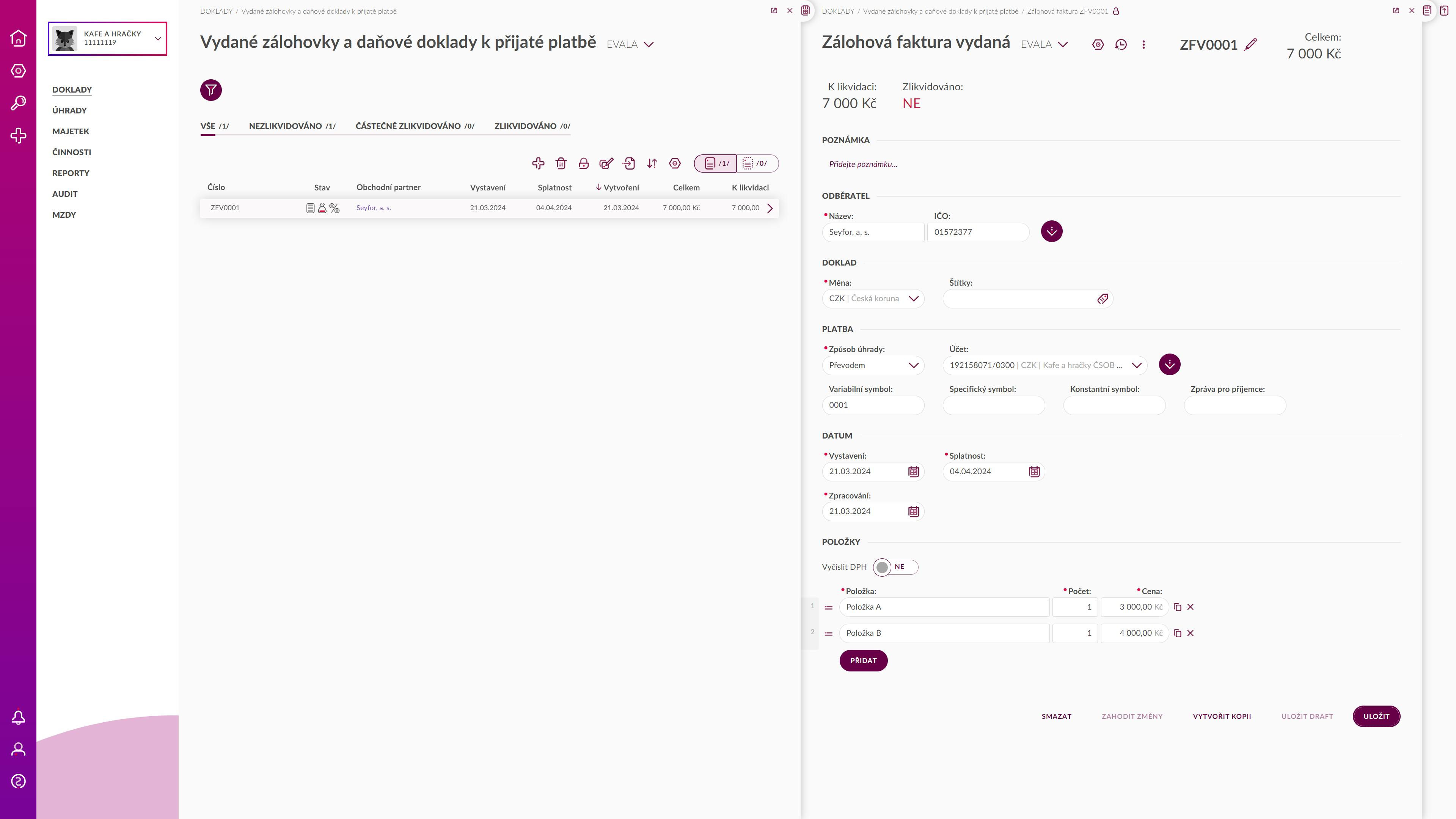The image size is (1456, 819).
Task: Click the tag icon in Štítky field
Action: [x=1102, y=299]
